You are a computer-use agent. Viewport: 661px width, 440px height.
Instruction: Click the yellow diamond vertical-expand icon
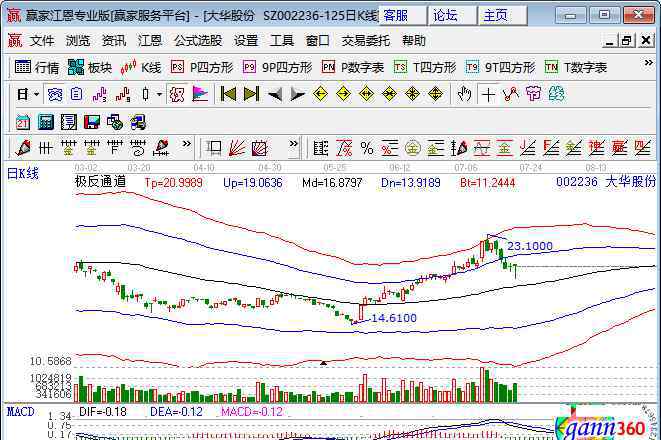point(435,94)
